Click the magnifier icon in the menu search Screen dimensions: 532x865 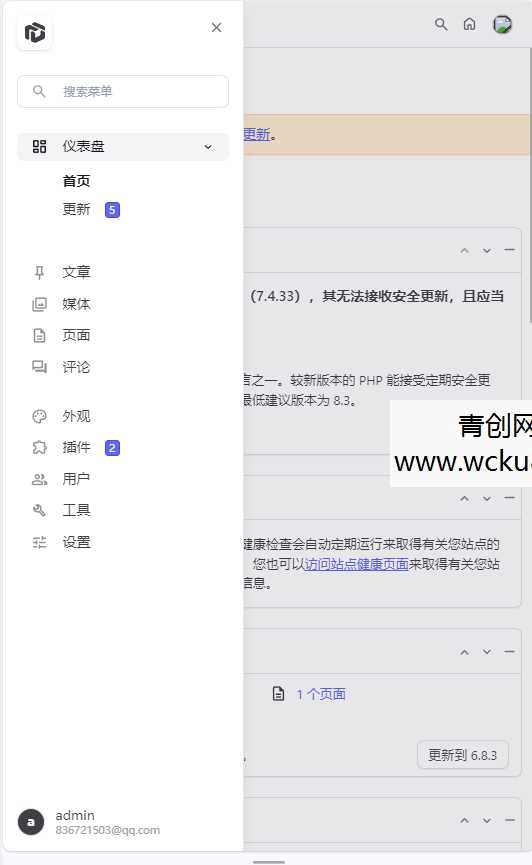coord(39,91)
